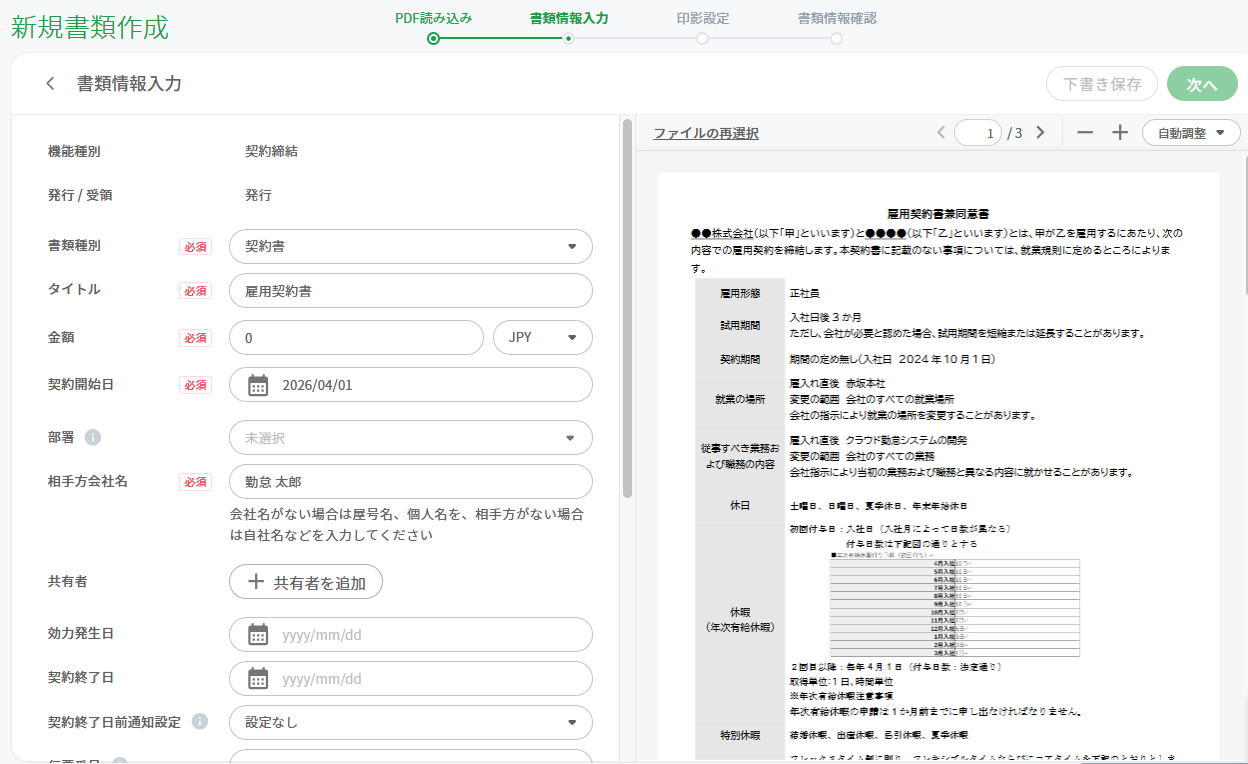Click the 契約終了日 date input field
The image size is (1248, 764).
[411, 678]
